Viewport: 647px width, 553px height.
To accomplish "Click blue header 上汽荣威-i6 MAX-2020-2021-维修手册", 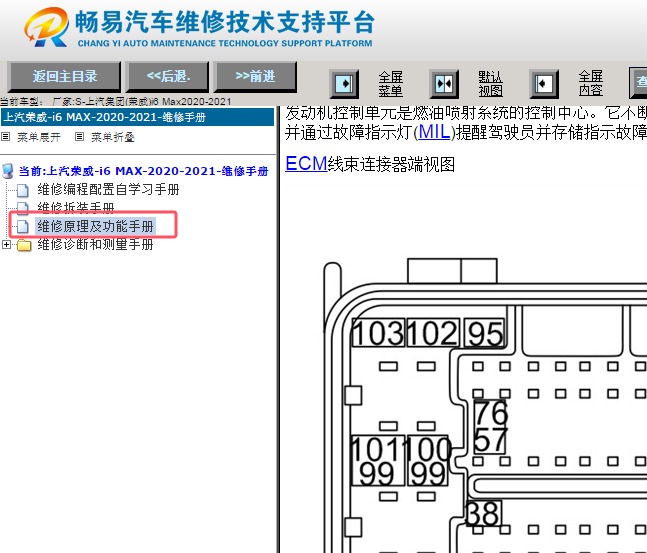I will tap(137, 117).
